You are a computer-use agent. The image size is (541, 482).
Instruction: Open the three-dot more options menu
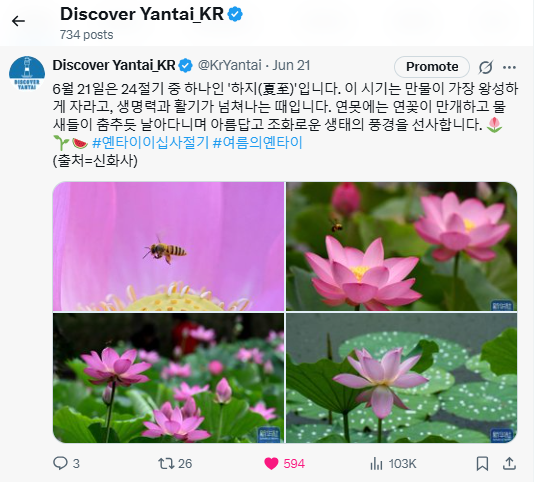pyautogui.click(x=509, y=67)
